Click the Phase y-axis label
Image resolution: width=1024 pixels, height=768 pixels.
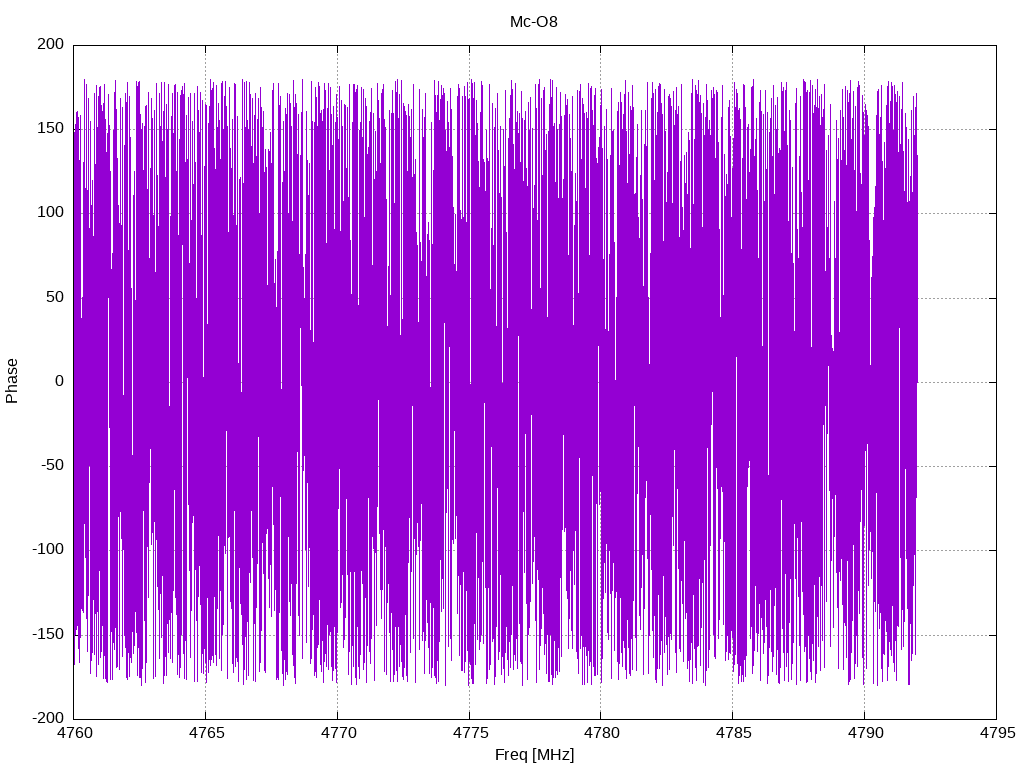coord(12,381)
